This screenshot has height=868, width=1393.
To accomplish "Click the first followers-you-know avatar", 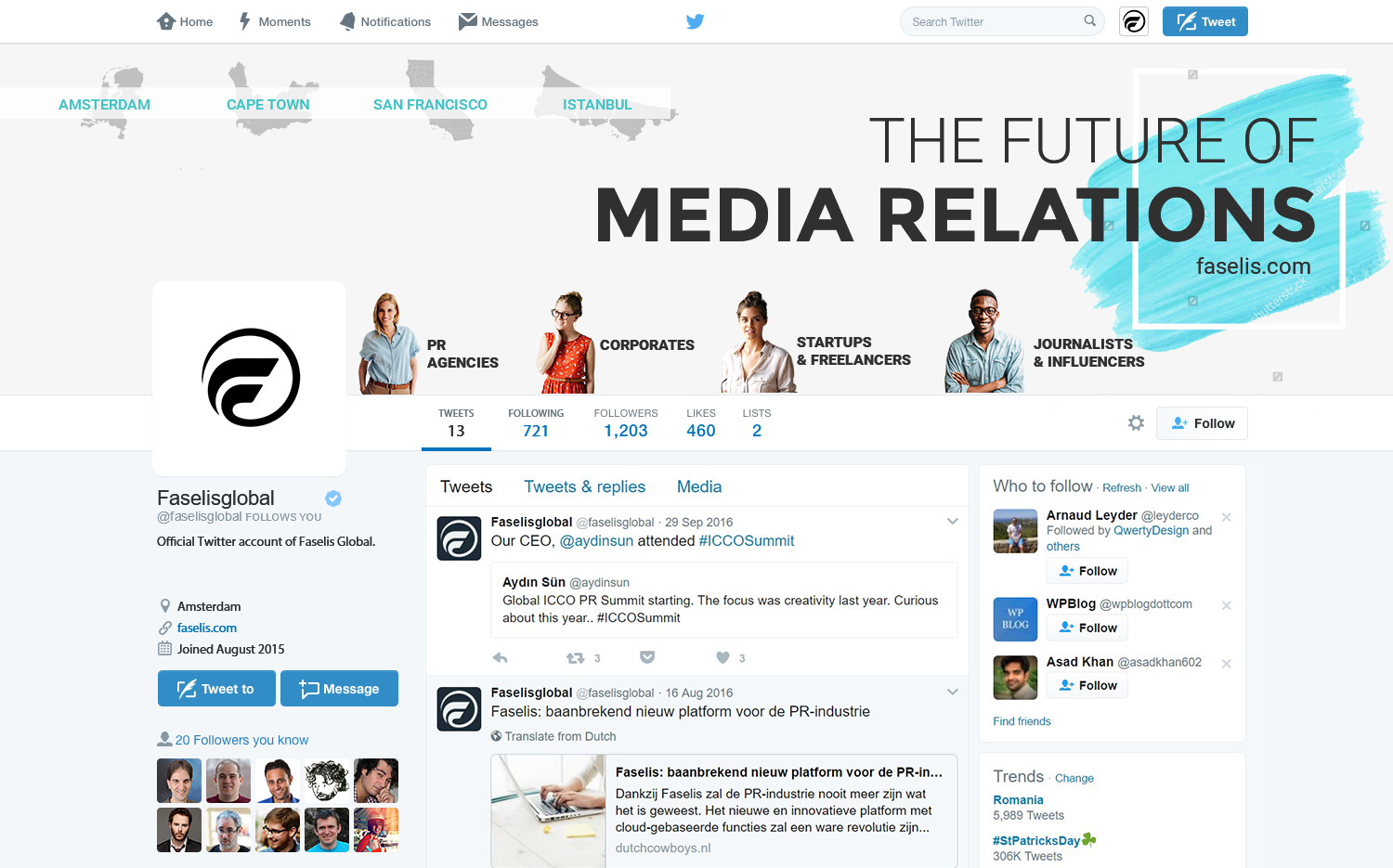I will click(179, 781).
